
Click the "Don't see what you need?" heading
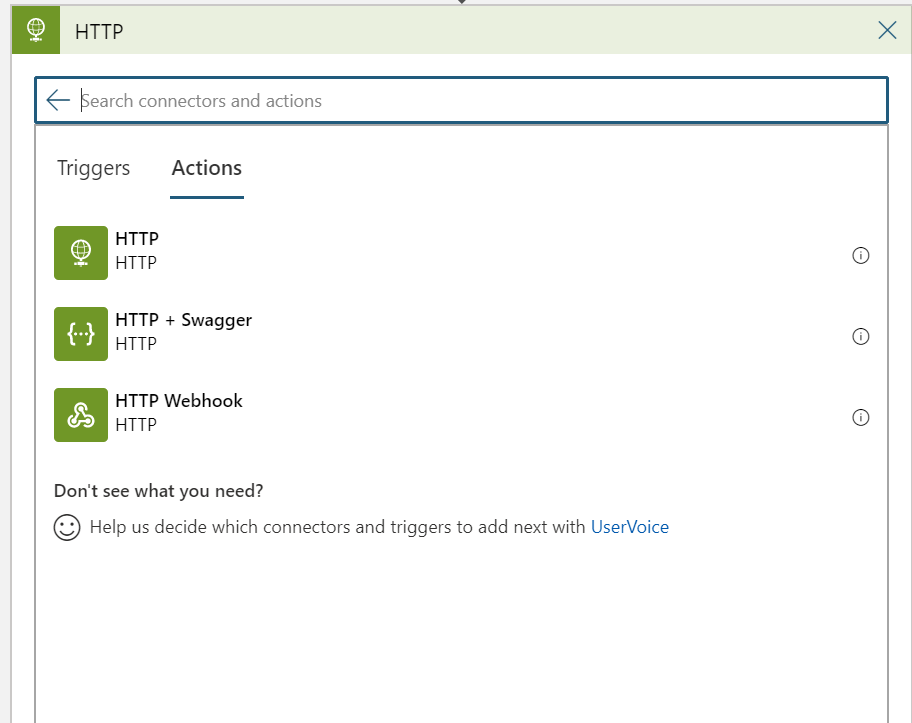[x=158, y=491]
